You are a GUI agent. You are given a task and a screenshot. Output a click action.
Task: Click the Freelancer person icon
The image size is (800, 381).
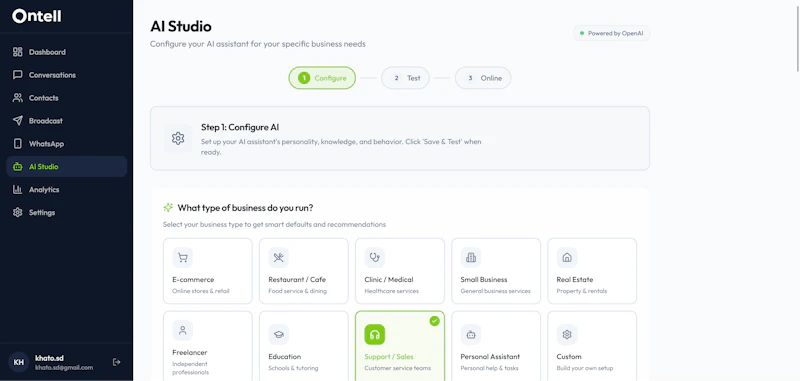183,331
